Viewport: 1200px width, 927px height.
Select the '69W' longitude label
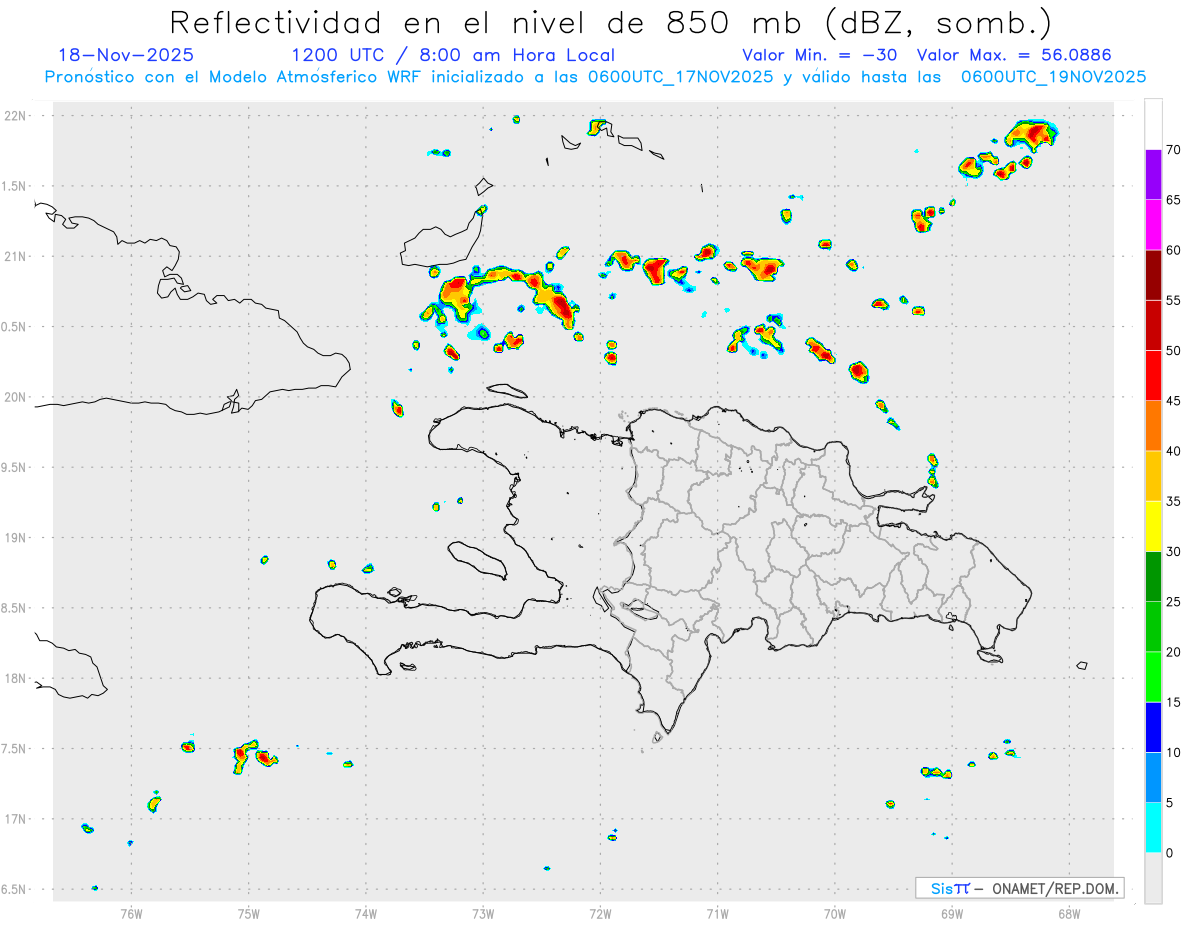click(x=952, y=912)
